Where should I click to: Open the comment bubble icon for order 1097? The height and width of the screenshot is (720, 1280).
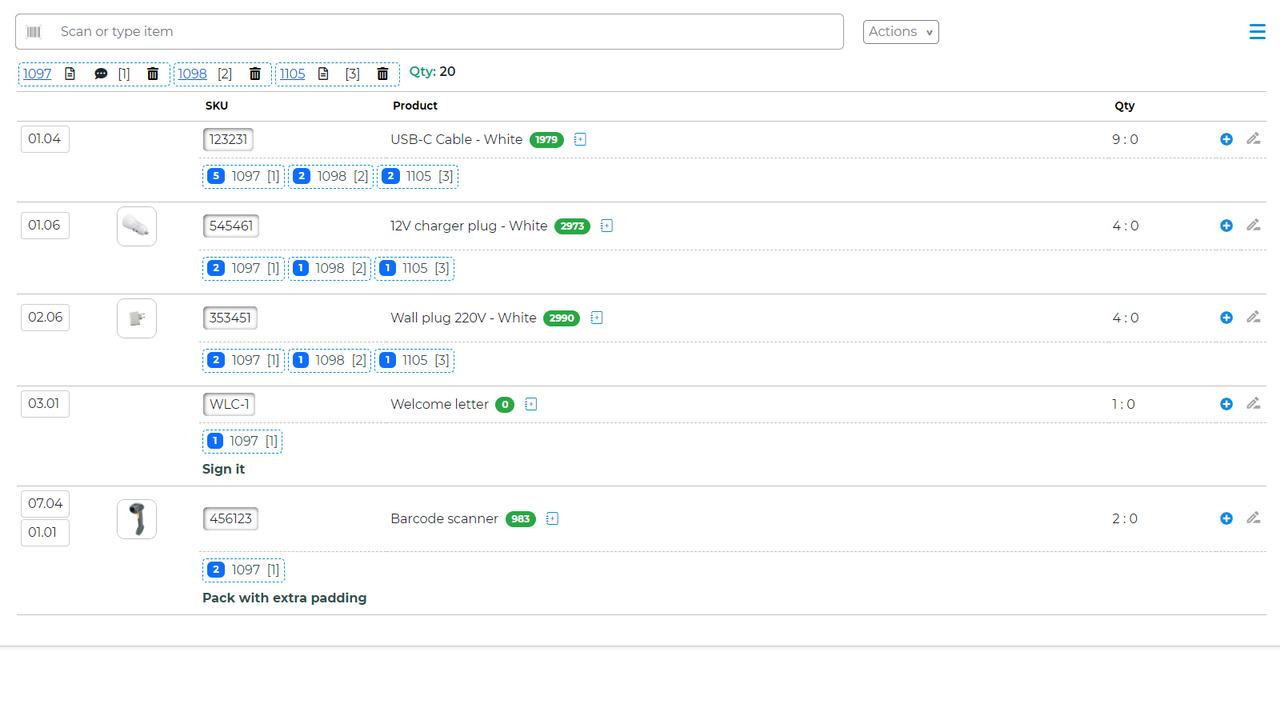tap(101, 74)
